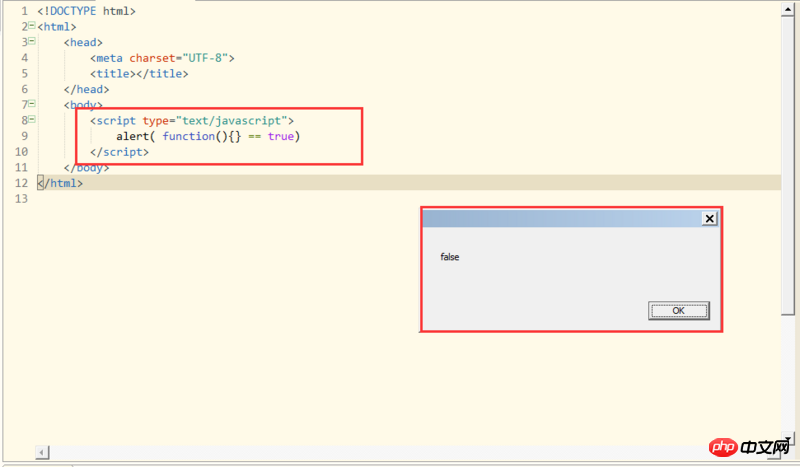Close the alert dialog with X
Viewport: 800px width, 467px height.
click(709, 218)
